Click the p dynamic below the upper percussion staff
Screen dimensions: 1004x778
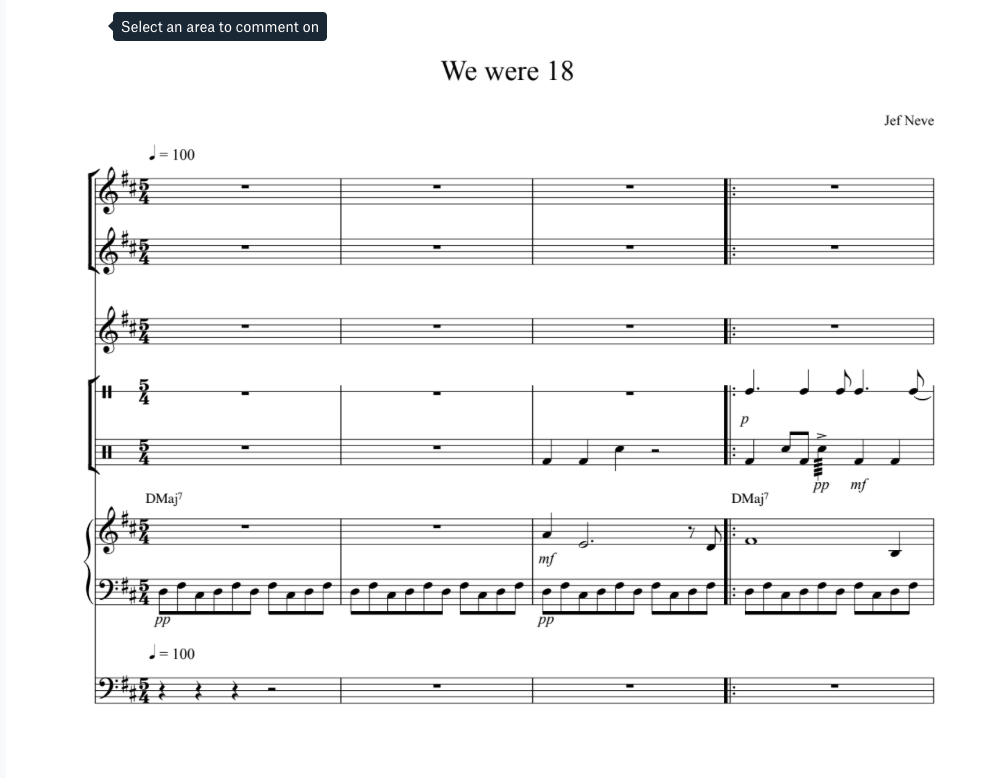(744, 420)
